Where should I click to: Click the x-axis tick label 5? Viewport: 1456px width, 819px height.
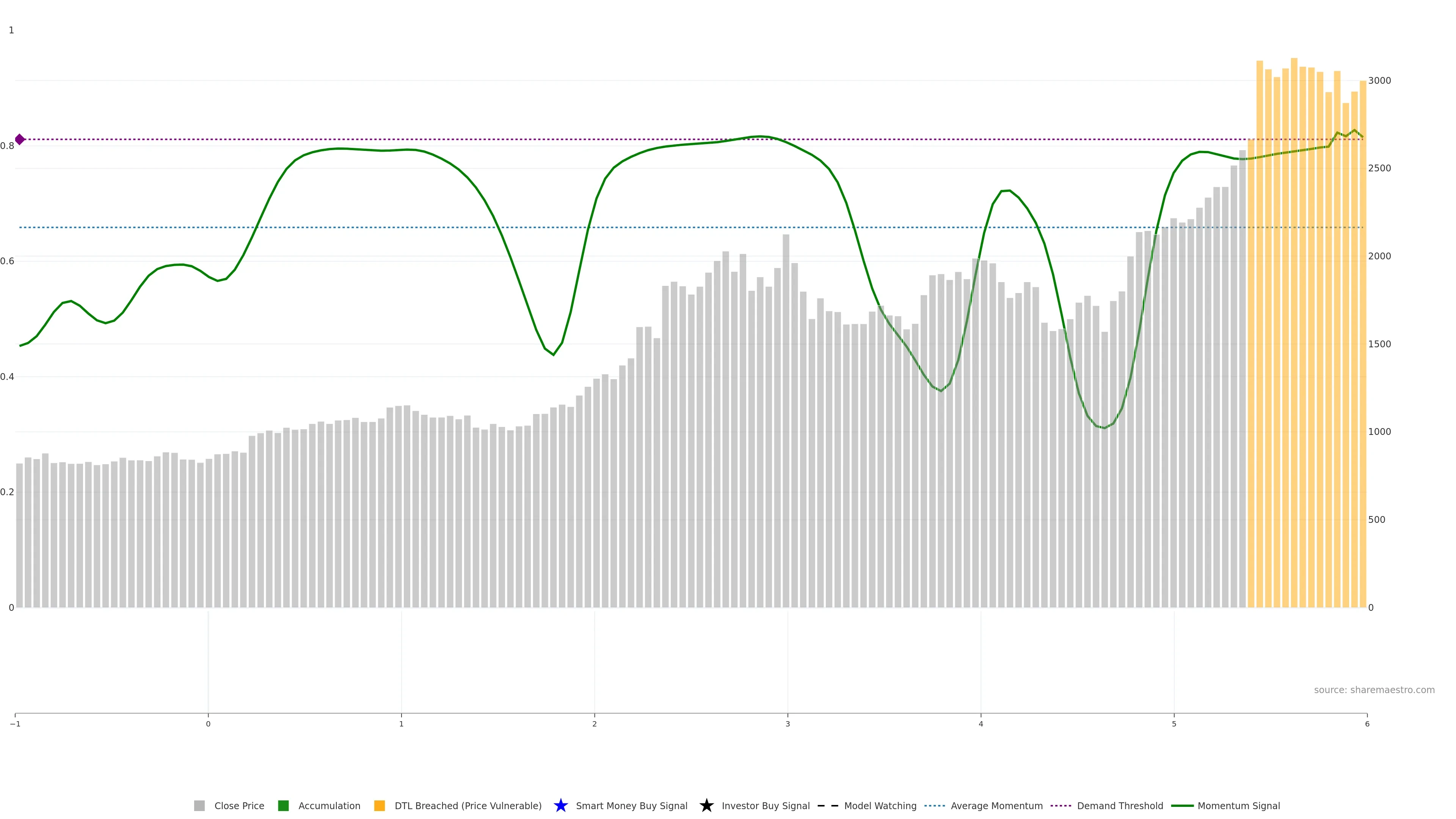pos(1174,724)
